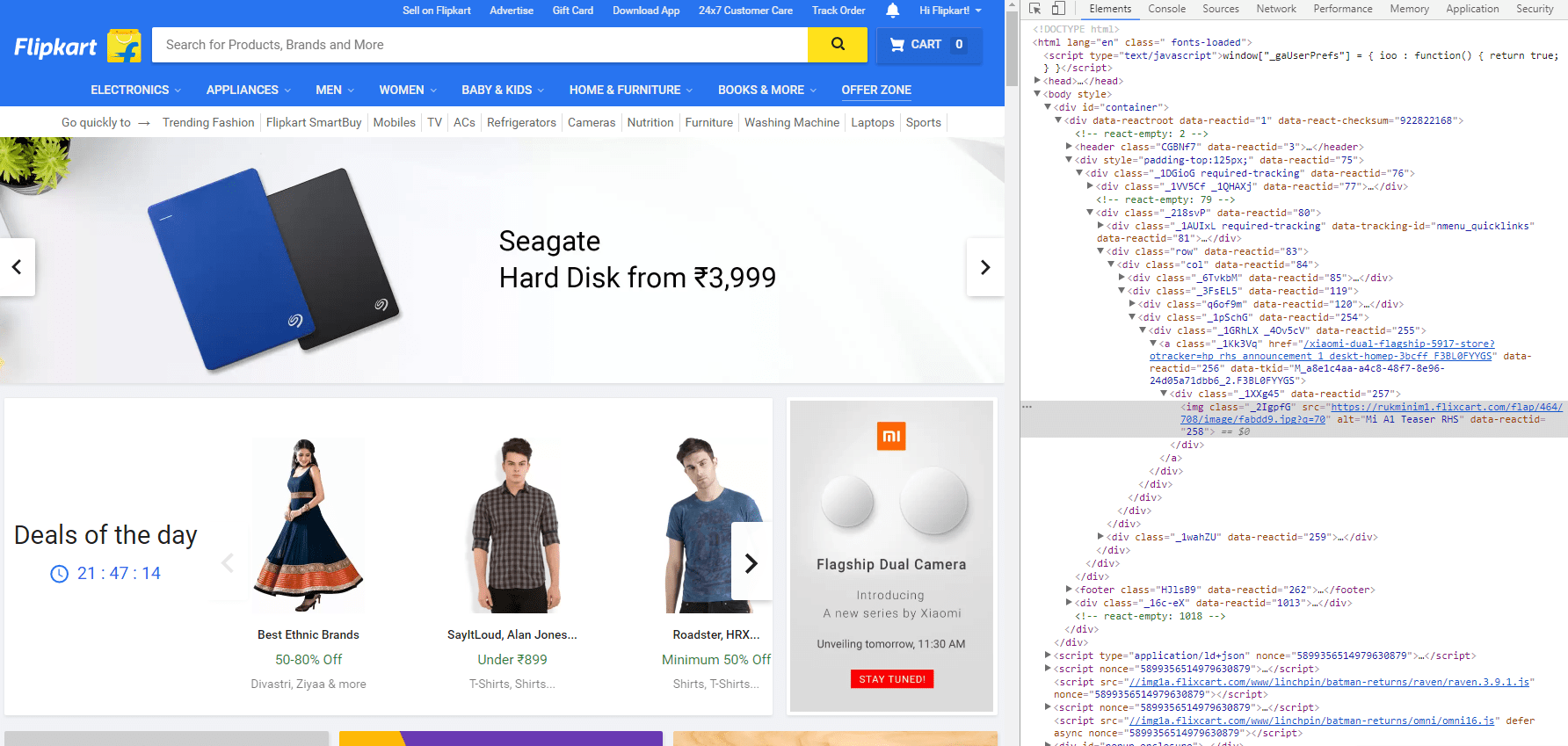The width and height of the screenshot is (1568, 746).
Task: Click the STAY TUNED! button
Action: click(892, 679)
